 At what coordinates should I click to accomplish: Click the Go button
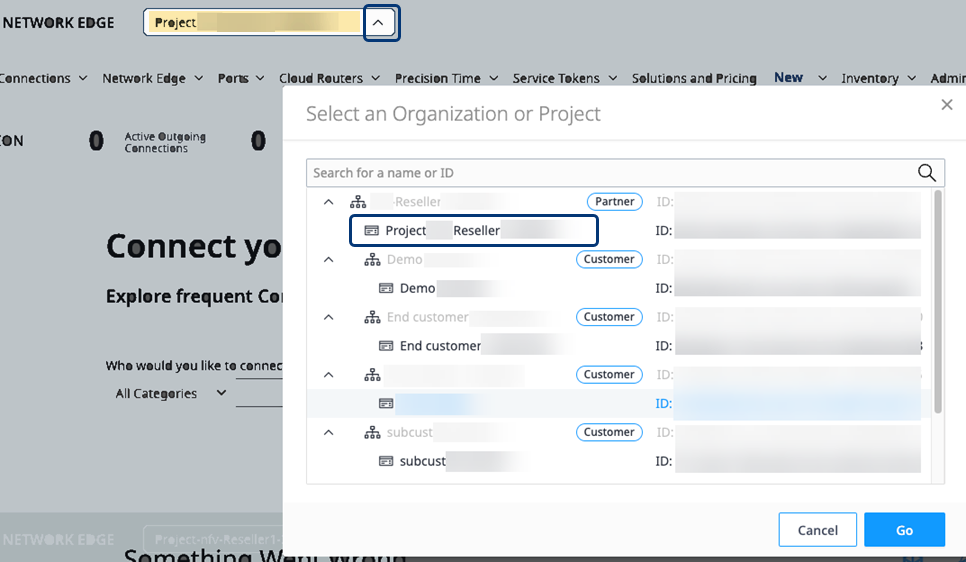[904, 530]
